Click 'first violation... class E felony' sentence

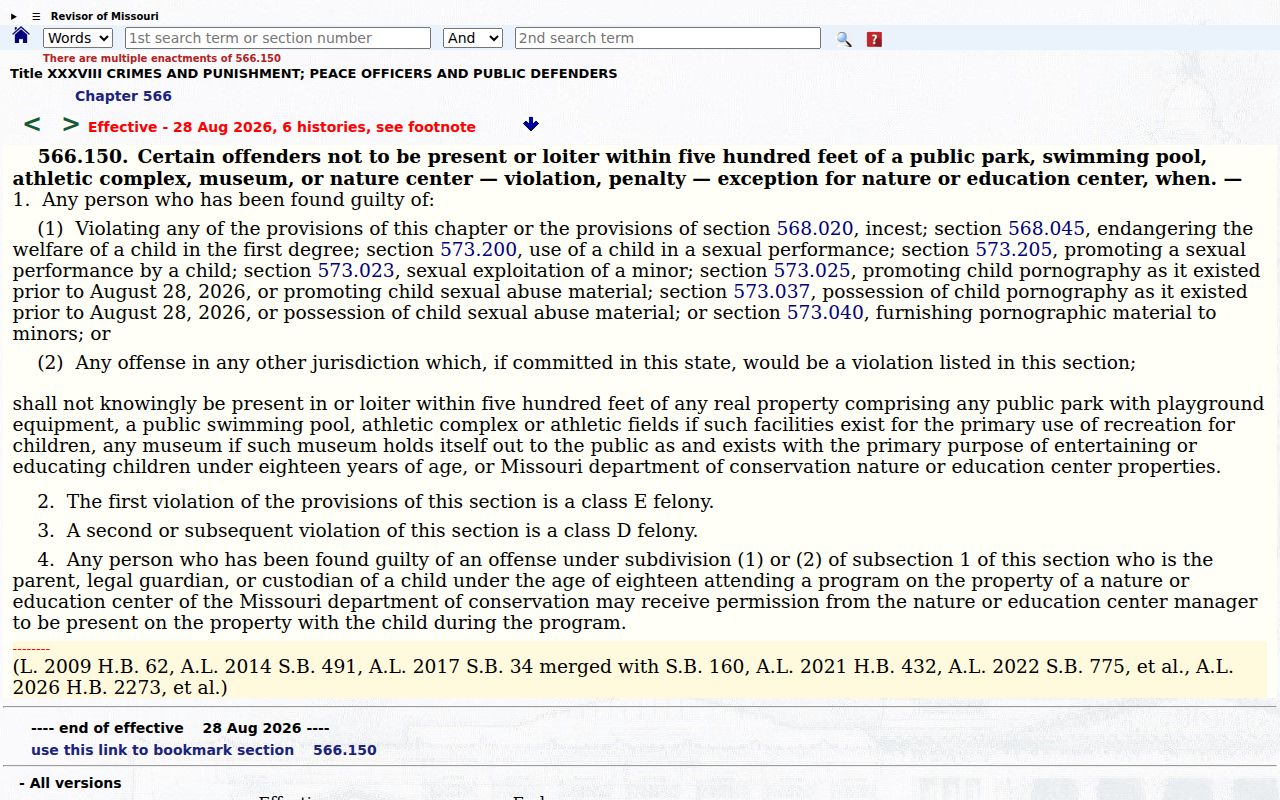(x=376, y=501)
